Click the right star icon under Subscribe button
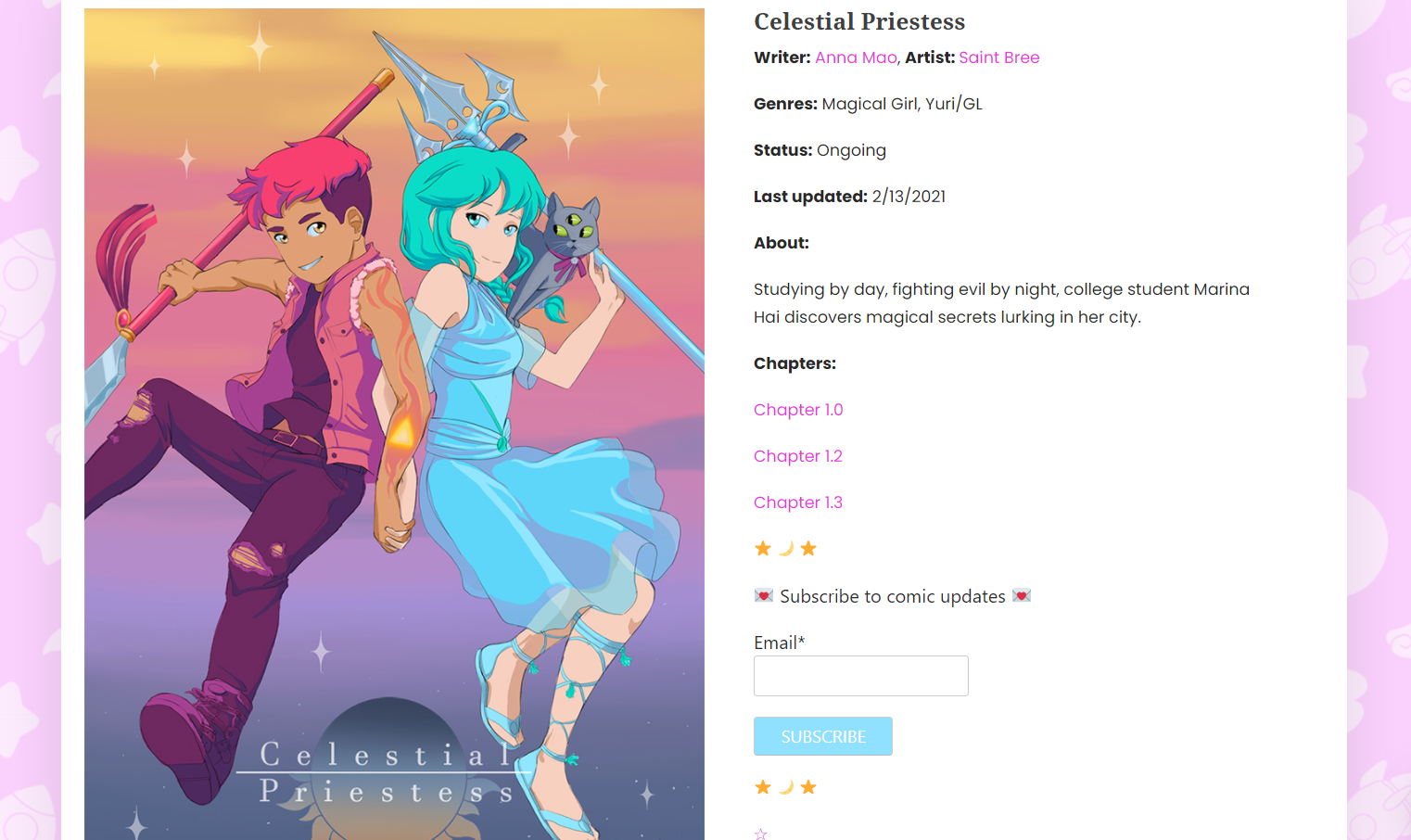 tap(808, 787)
